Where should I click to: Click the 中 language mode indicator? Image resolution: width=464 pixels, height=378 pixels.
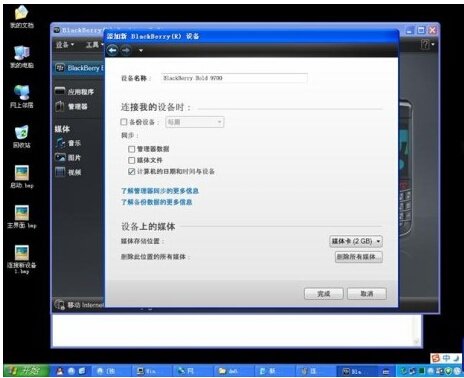[x=446, y=358]
